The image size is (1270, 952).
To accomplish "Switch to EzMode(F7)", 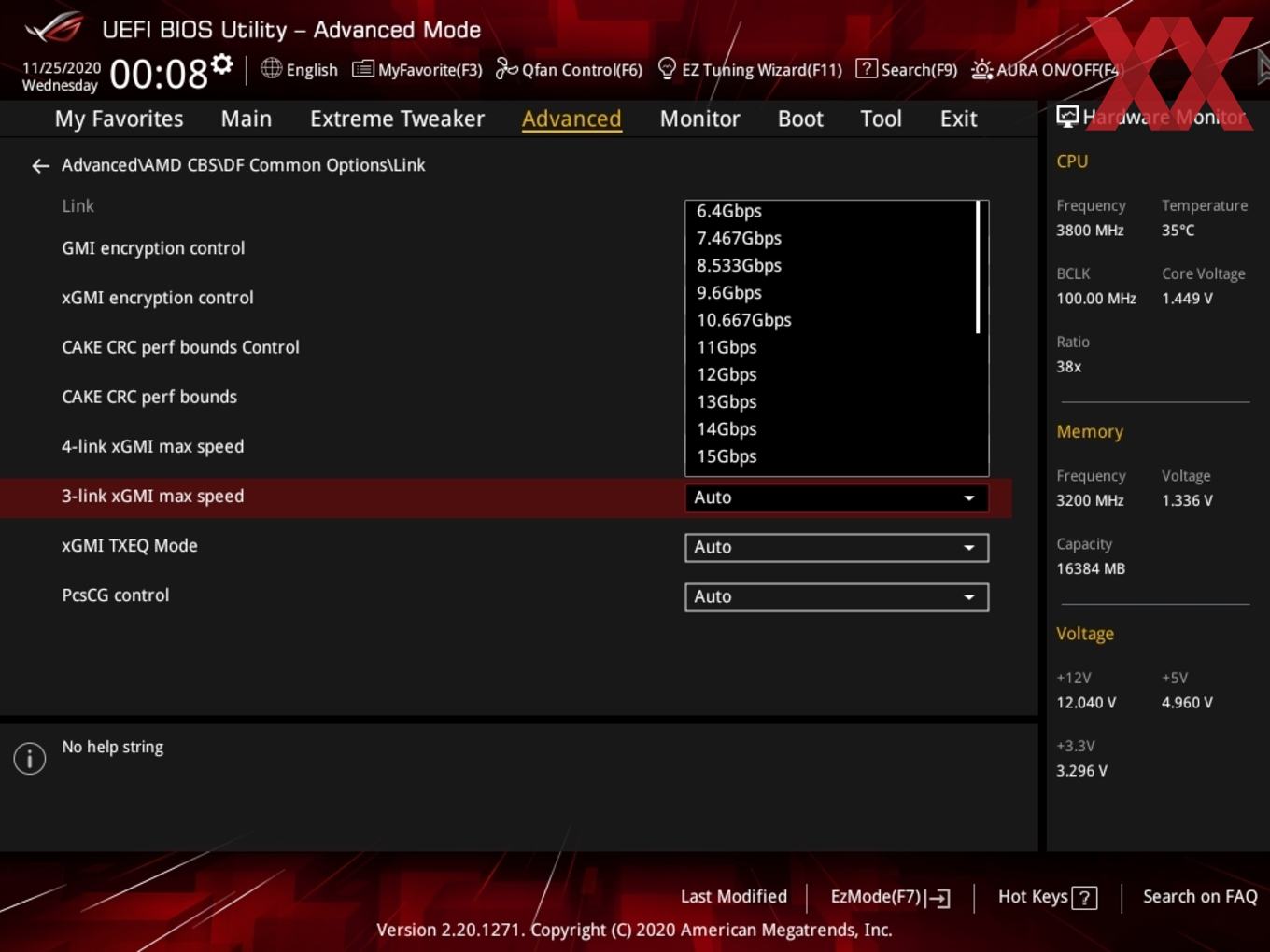I will [x=890, y=897].
